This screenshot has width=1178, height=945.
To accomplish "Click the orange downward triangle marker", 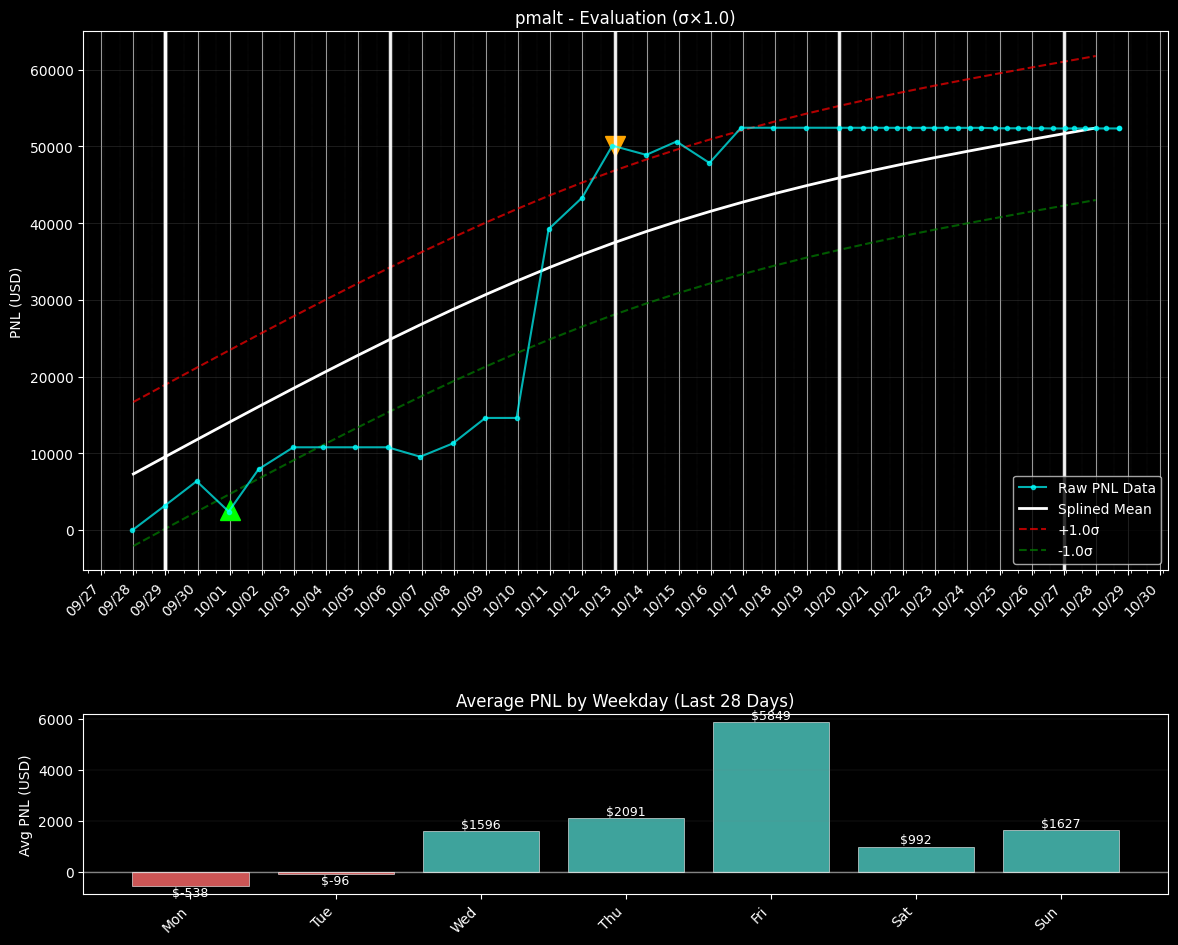I will click(x=615, y=145).
